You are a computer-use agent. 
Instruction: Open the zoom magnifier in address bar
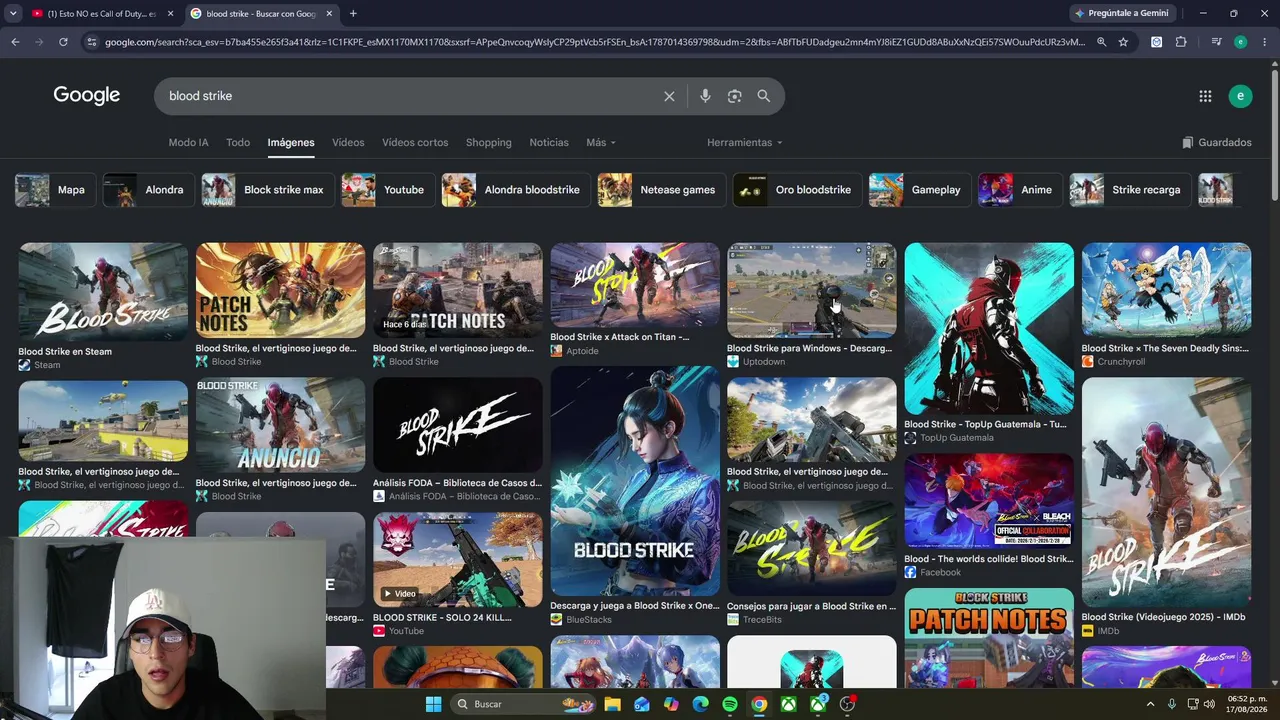(1101, 42)
